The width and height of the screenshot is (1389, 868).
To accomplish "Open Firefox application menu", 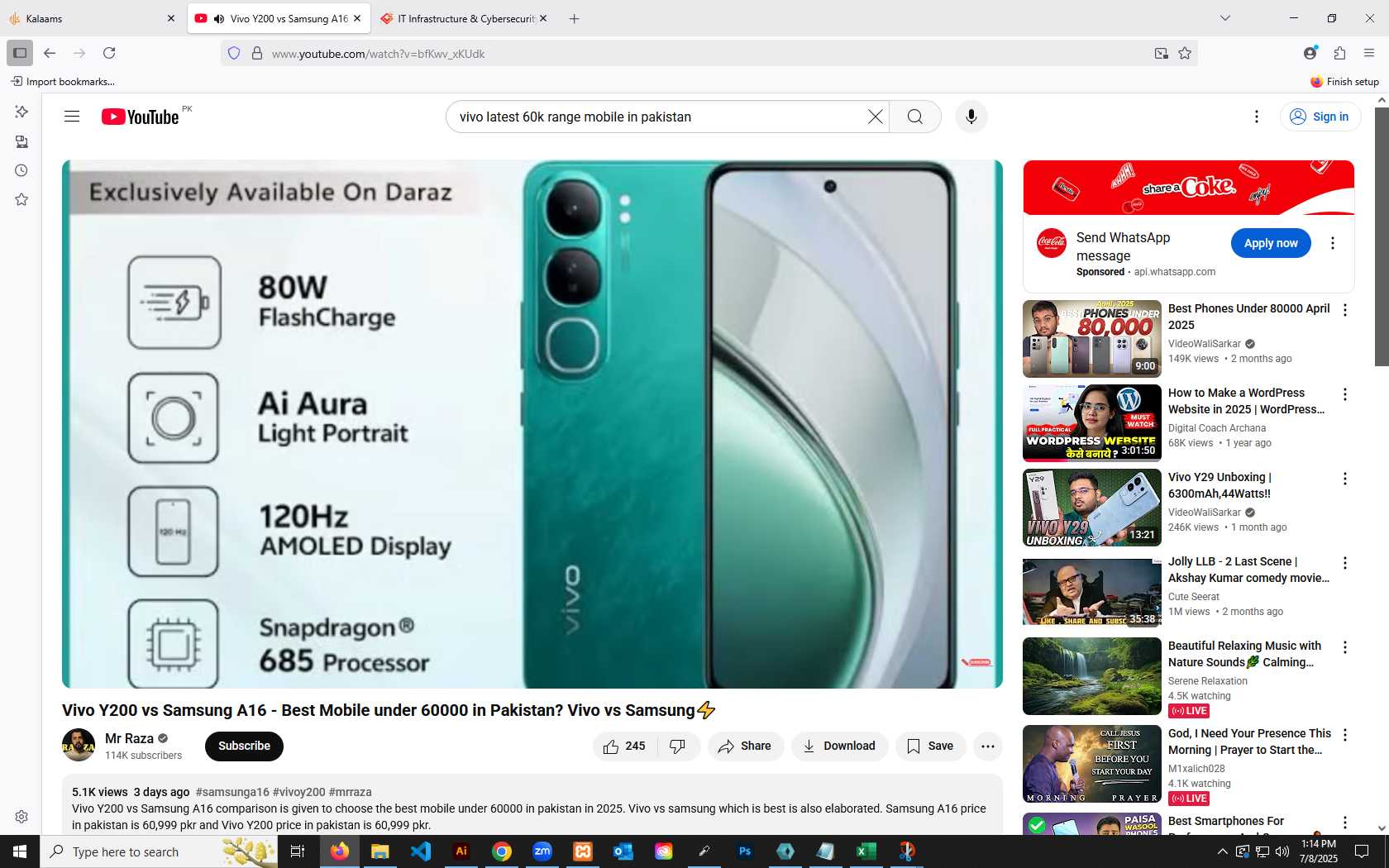I will click(x=1369, y=53).
